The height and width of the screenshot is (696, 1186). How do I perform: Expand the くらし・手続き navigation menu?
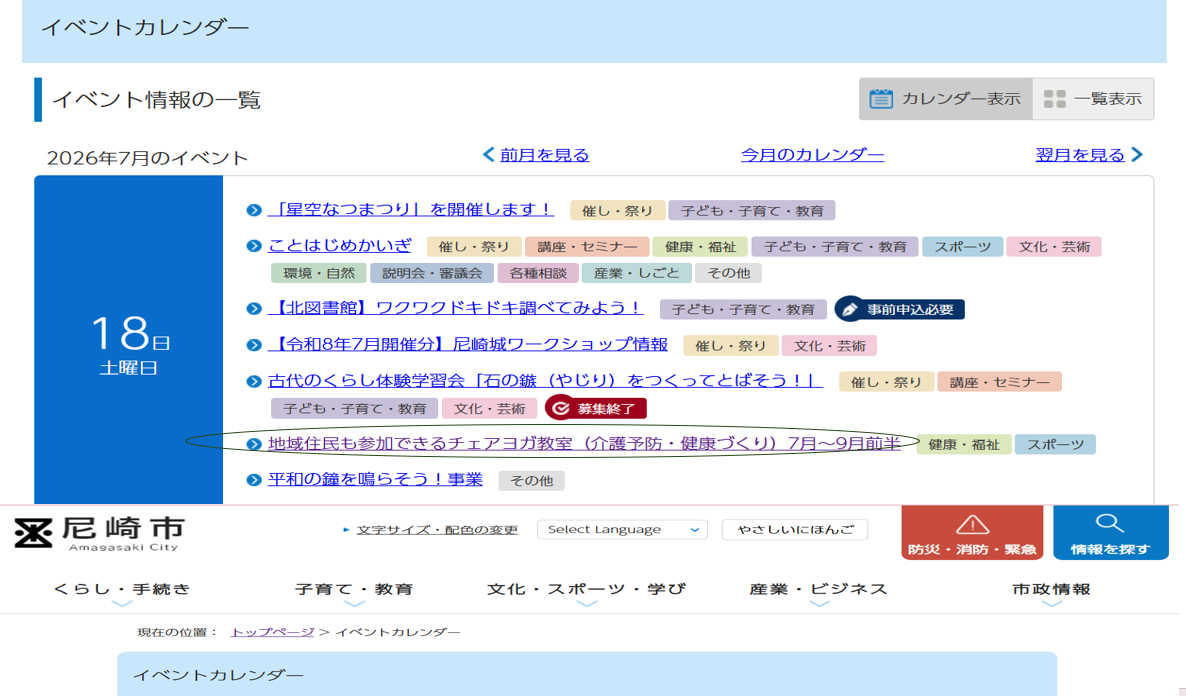coord(122,590)
